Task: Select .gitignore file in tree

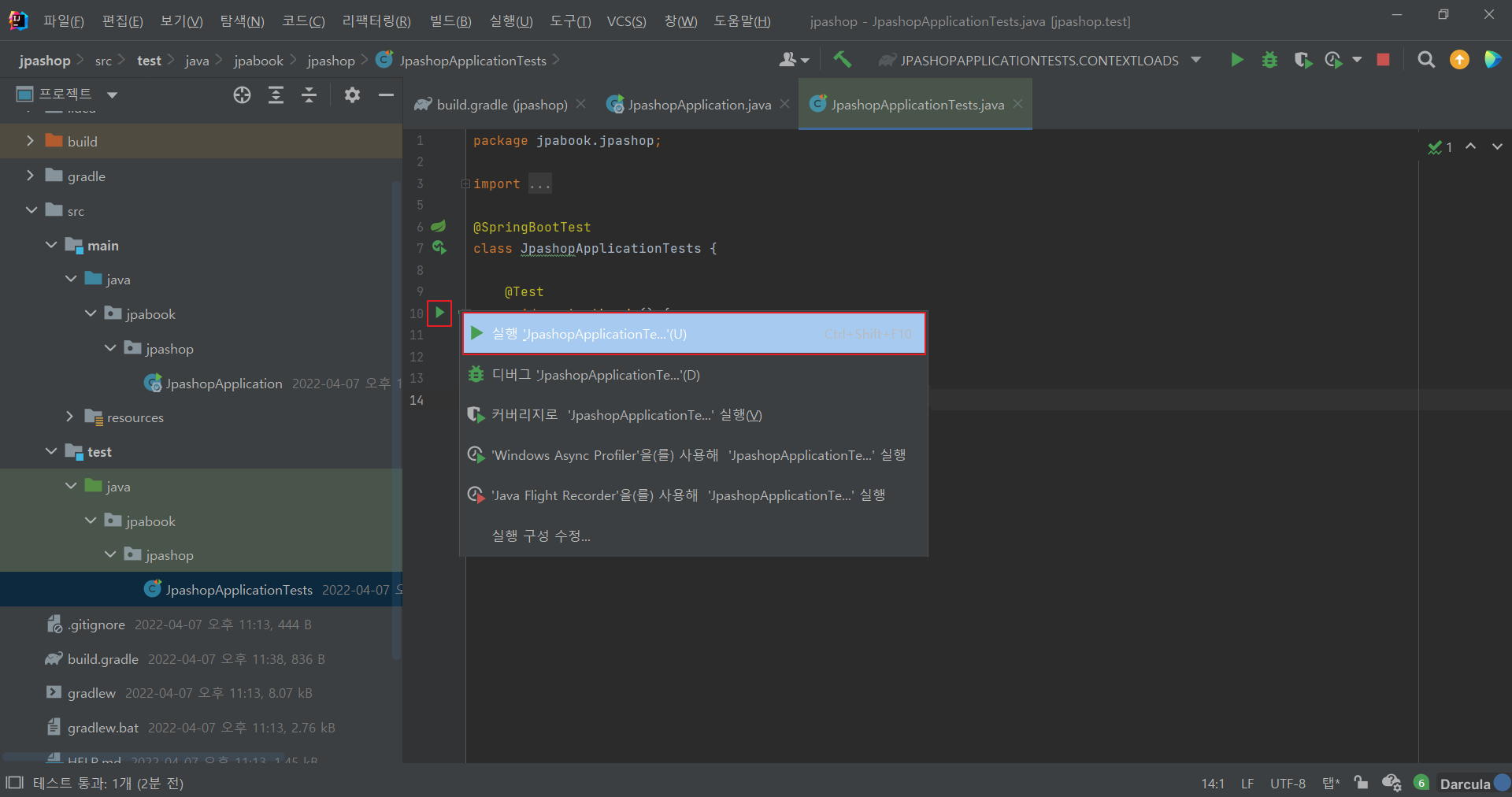Action: 96,625
